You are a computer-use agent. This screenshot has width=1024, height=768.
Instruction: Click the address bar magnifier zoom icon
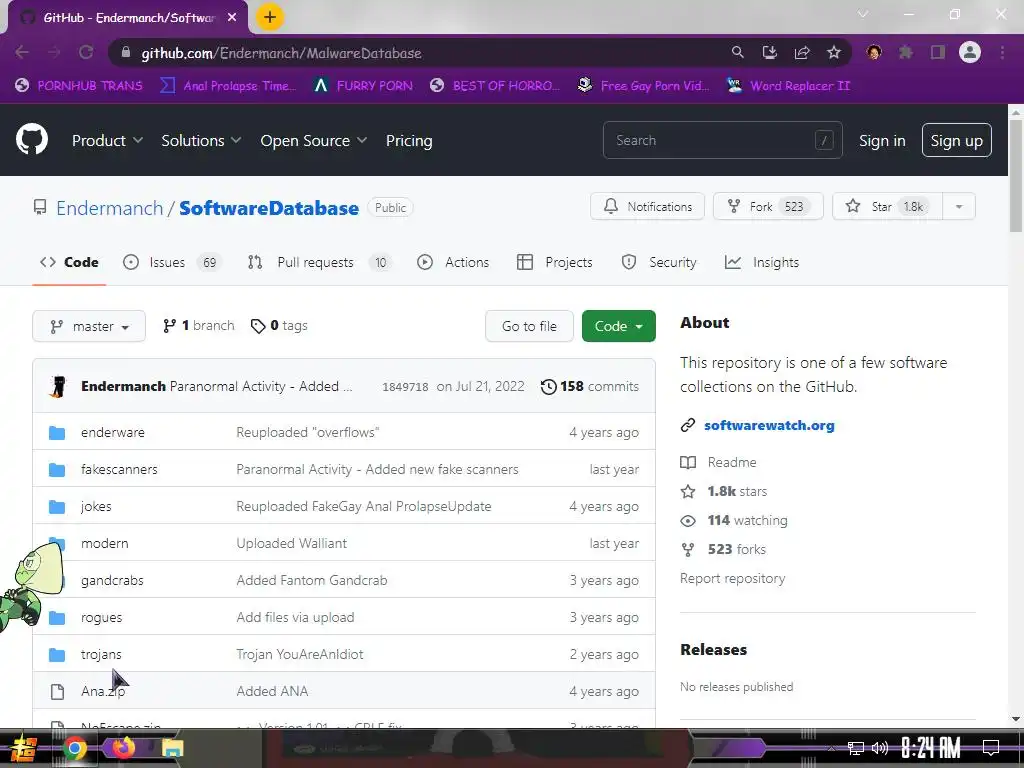(737, 52)
